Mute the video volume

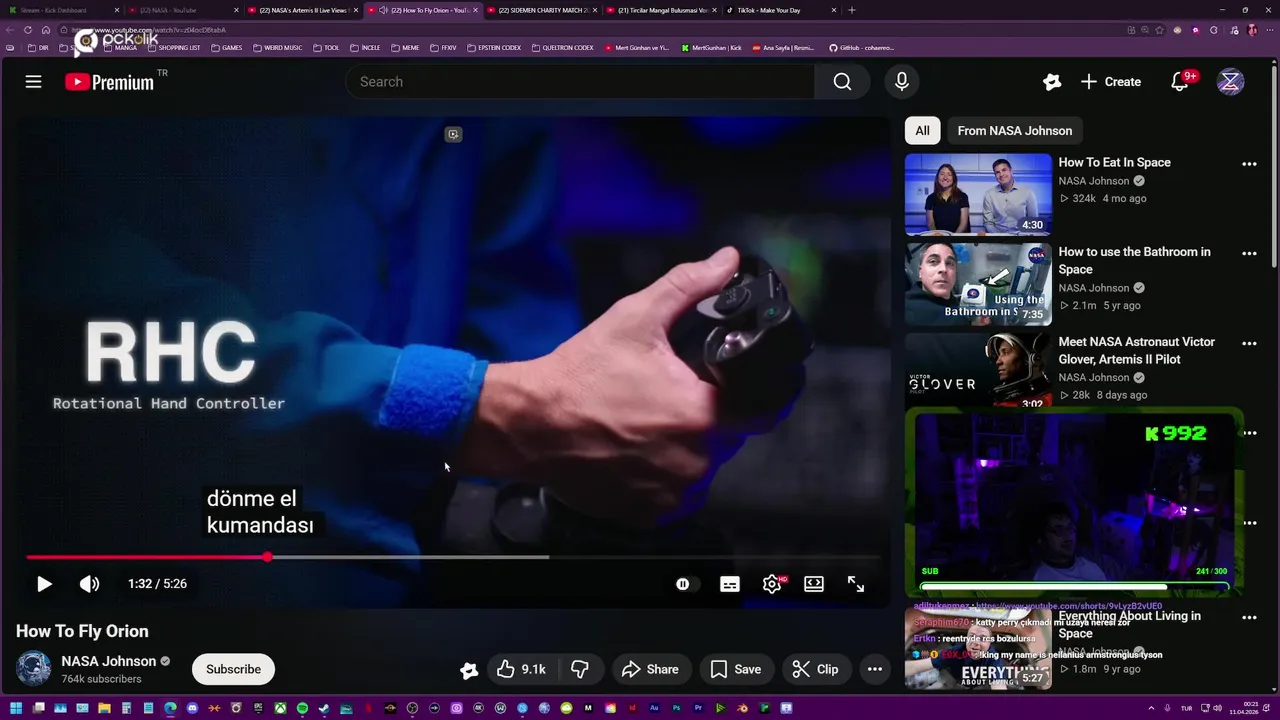click(89, 584)
